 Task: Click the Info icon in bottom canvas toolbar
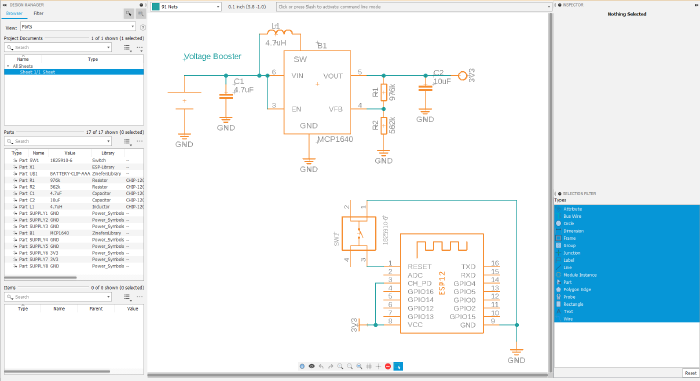[x=302, y=366]
